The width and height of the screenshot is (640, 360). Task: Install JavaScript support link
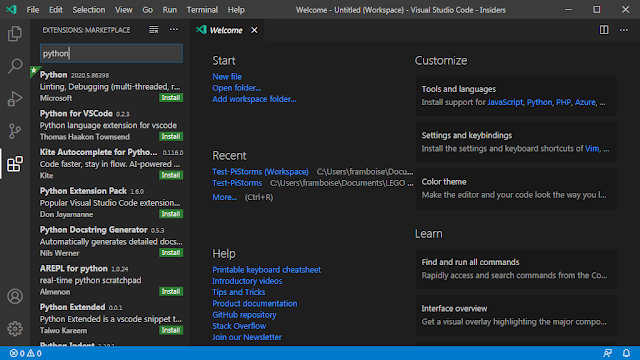click(x=505, y=102)
